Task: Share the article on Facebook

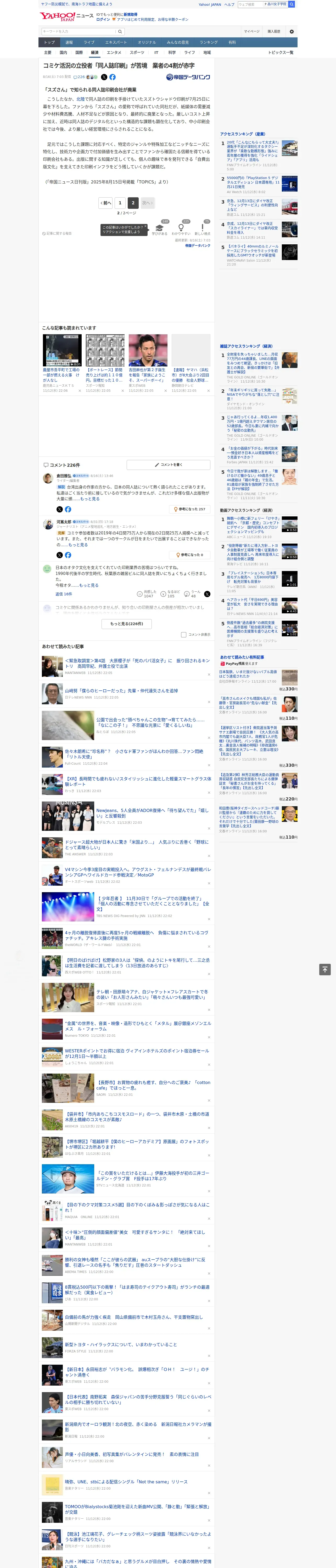Action: click(112, 77)
